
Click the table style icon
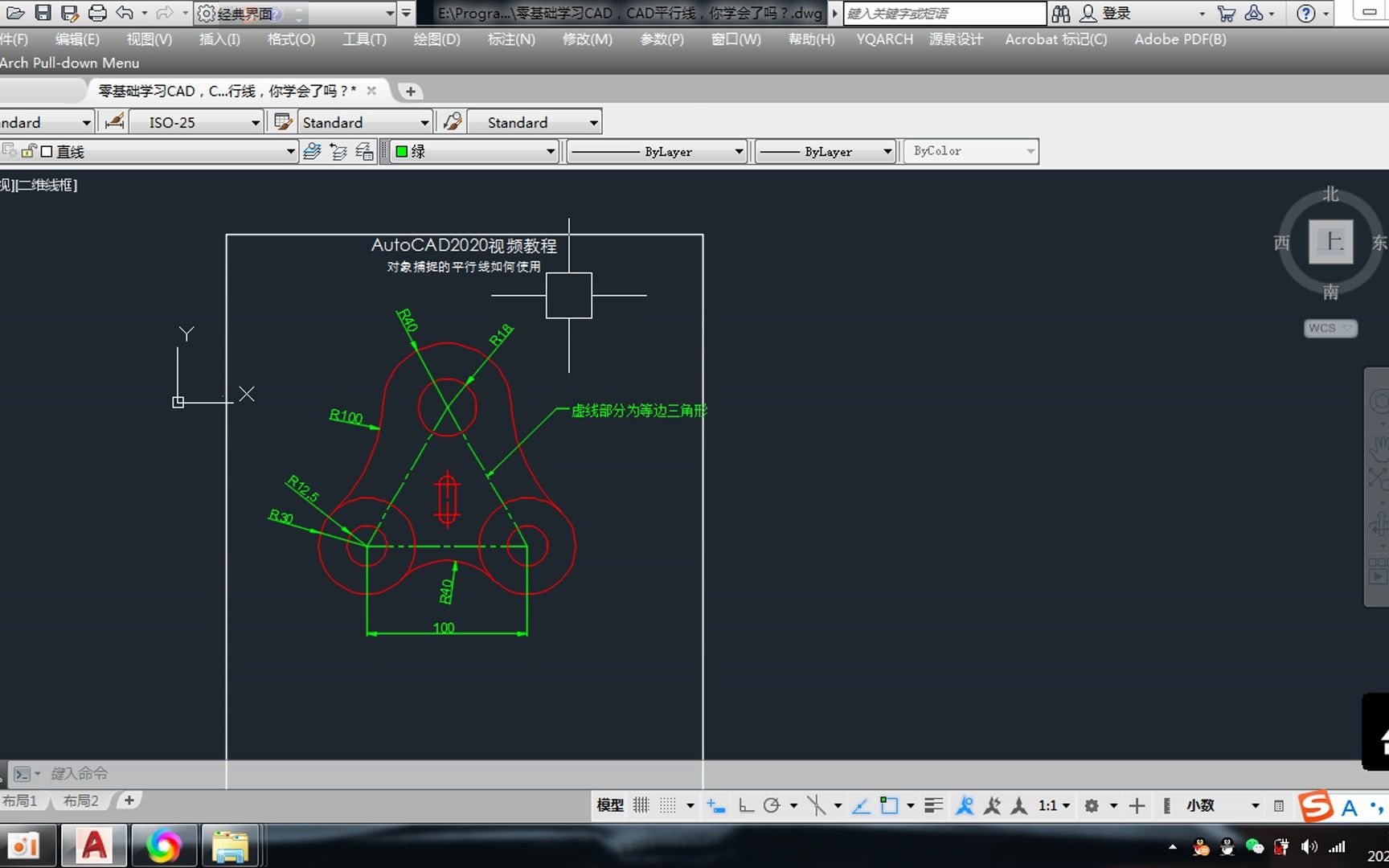click(x=283, y=122)
